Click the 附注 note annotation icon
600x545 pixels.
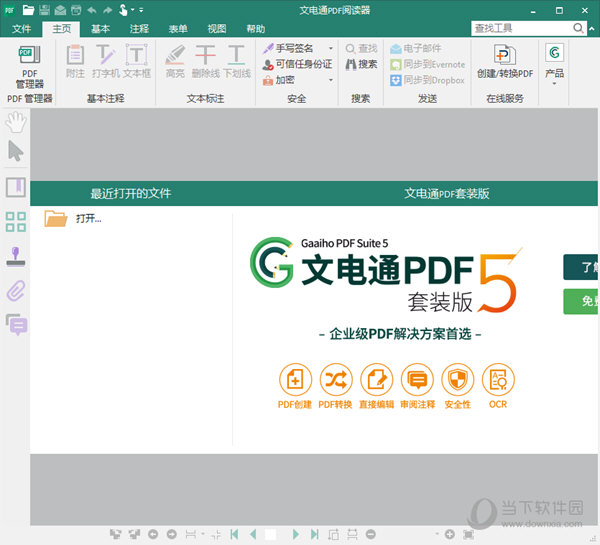75,61
